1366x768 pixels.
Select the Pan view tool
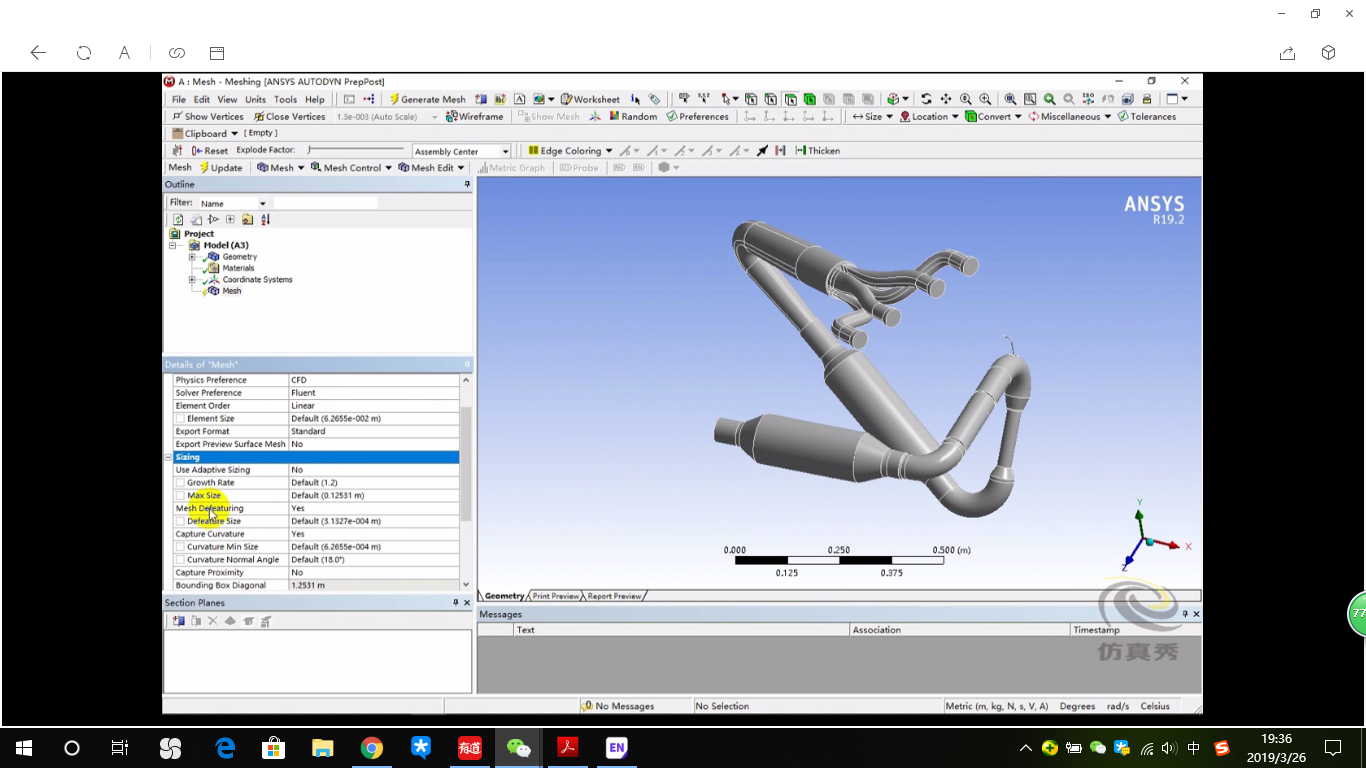pos(945,99)
